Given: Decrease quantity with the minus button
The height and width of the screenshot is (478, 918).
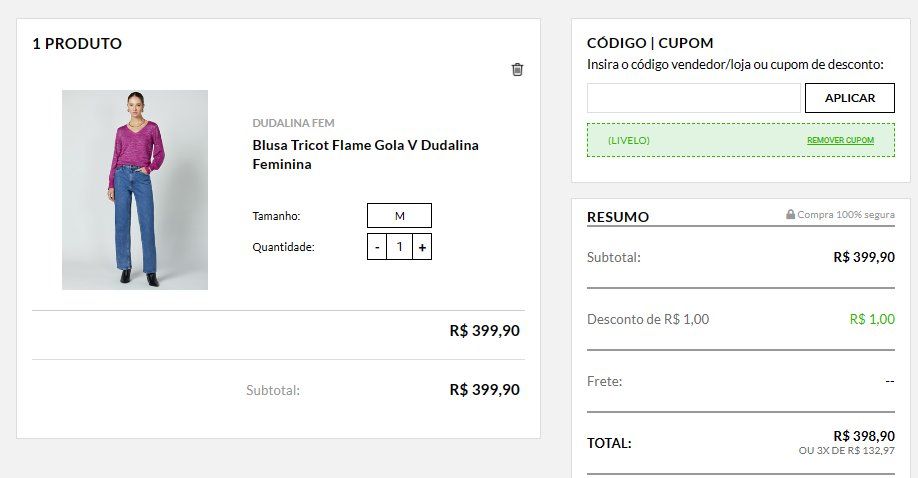Looking at the screenshot, I should click(377, 247).
